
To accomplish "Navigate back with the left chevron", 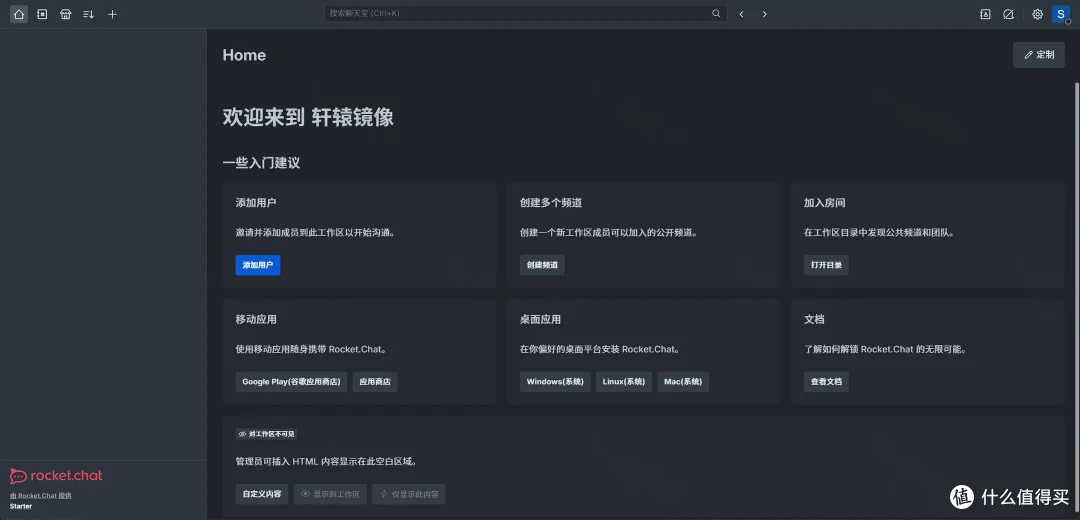I will point(741,14).
